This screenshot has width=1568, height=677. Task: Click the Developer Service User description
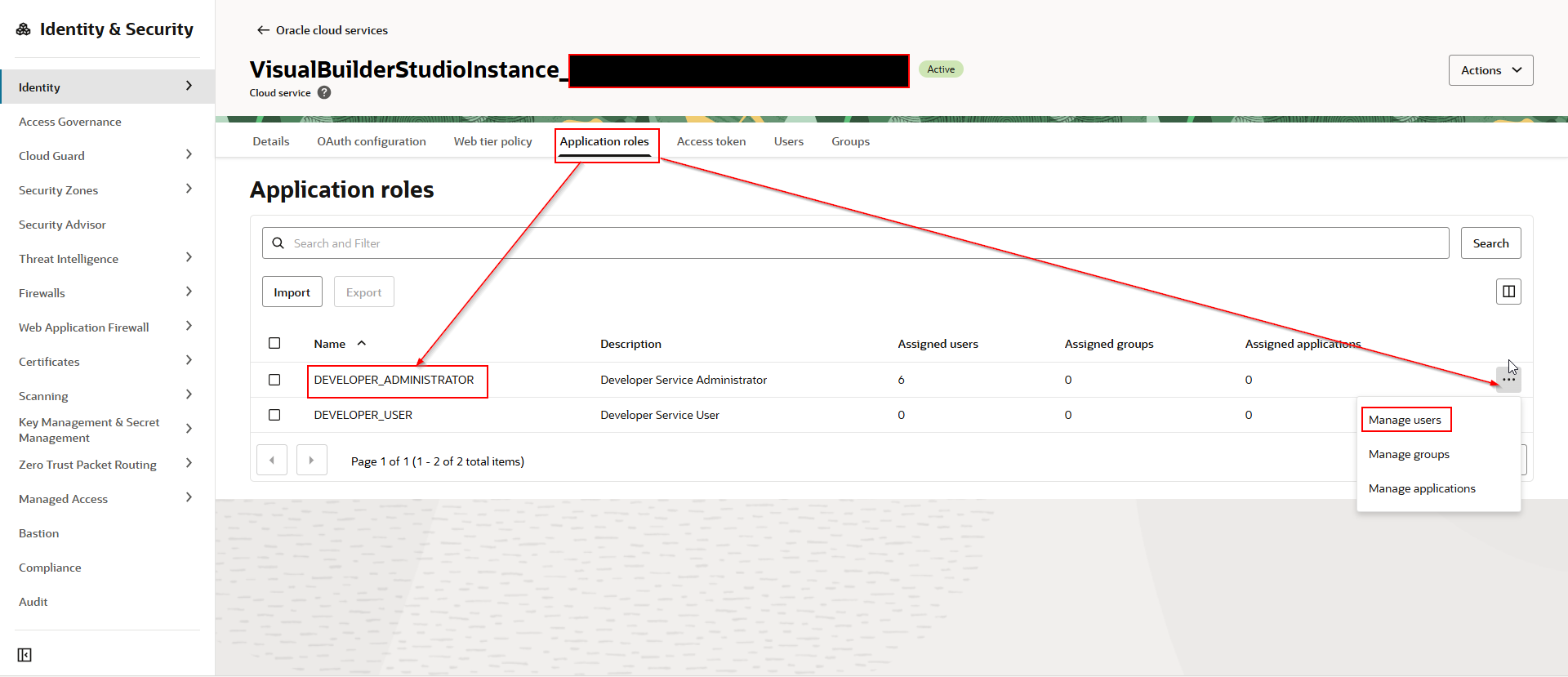coord(660,415)
